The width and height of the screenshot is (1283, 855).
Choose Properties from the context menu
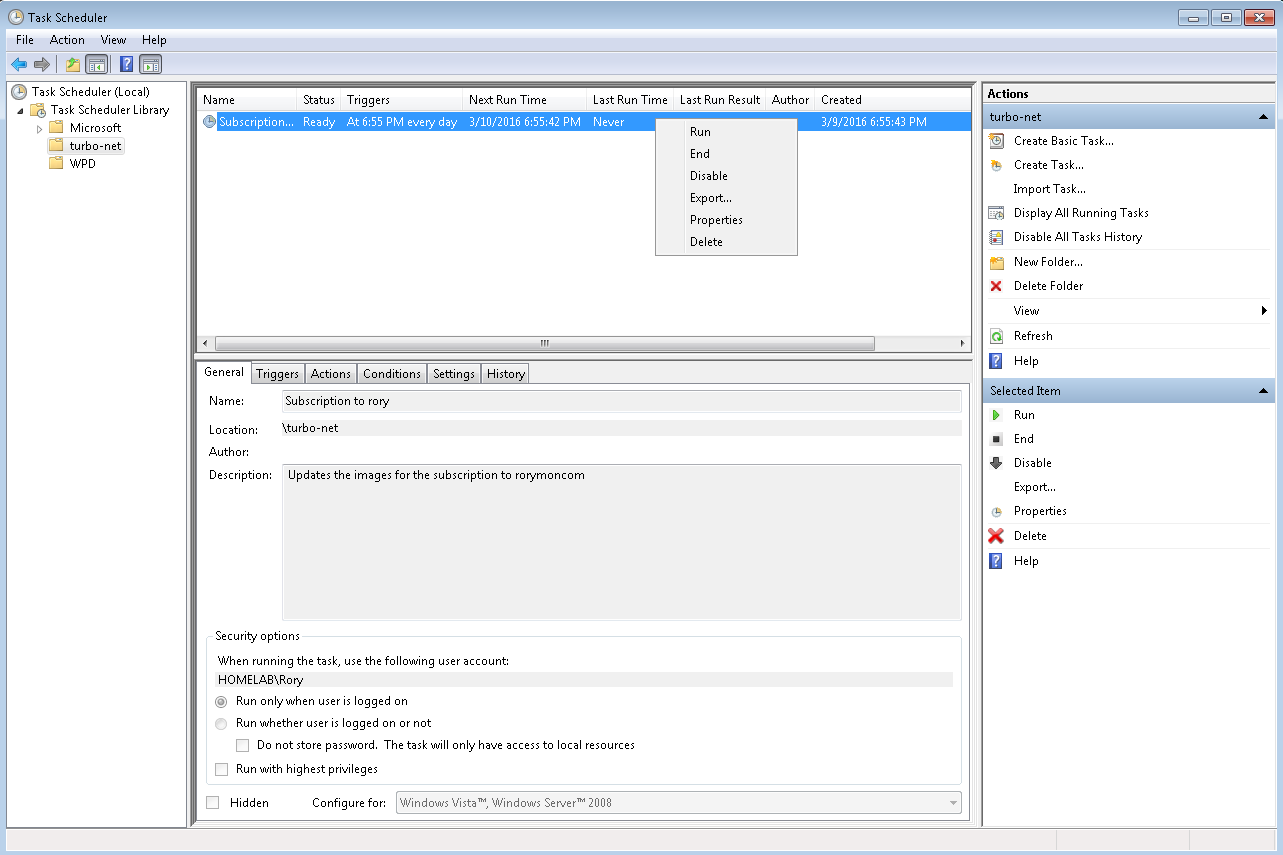click(716, 220)
